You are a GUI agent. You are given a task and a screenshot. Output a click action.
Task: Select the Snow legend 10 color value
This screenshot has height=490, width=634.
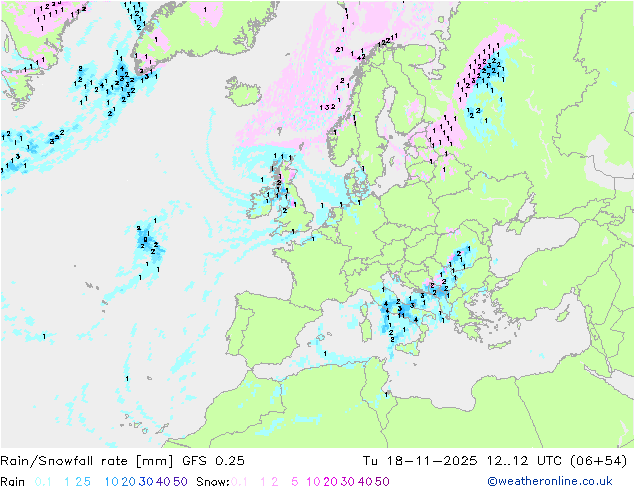point(313,482)
